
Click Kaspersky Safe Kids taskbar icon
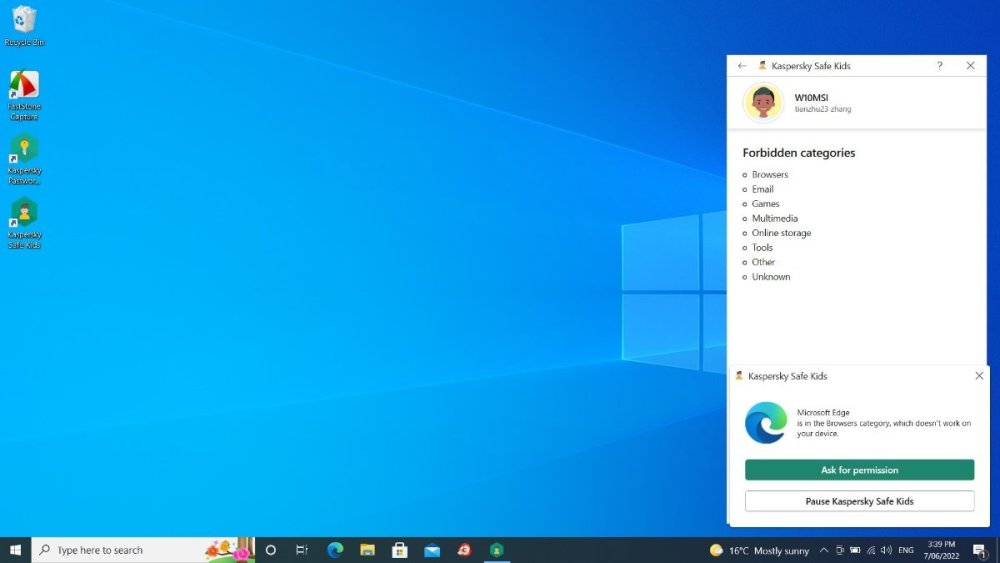(x=496, y=550)
